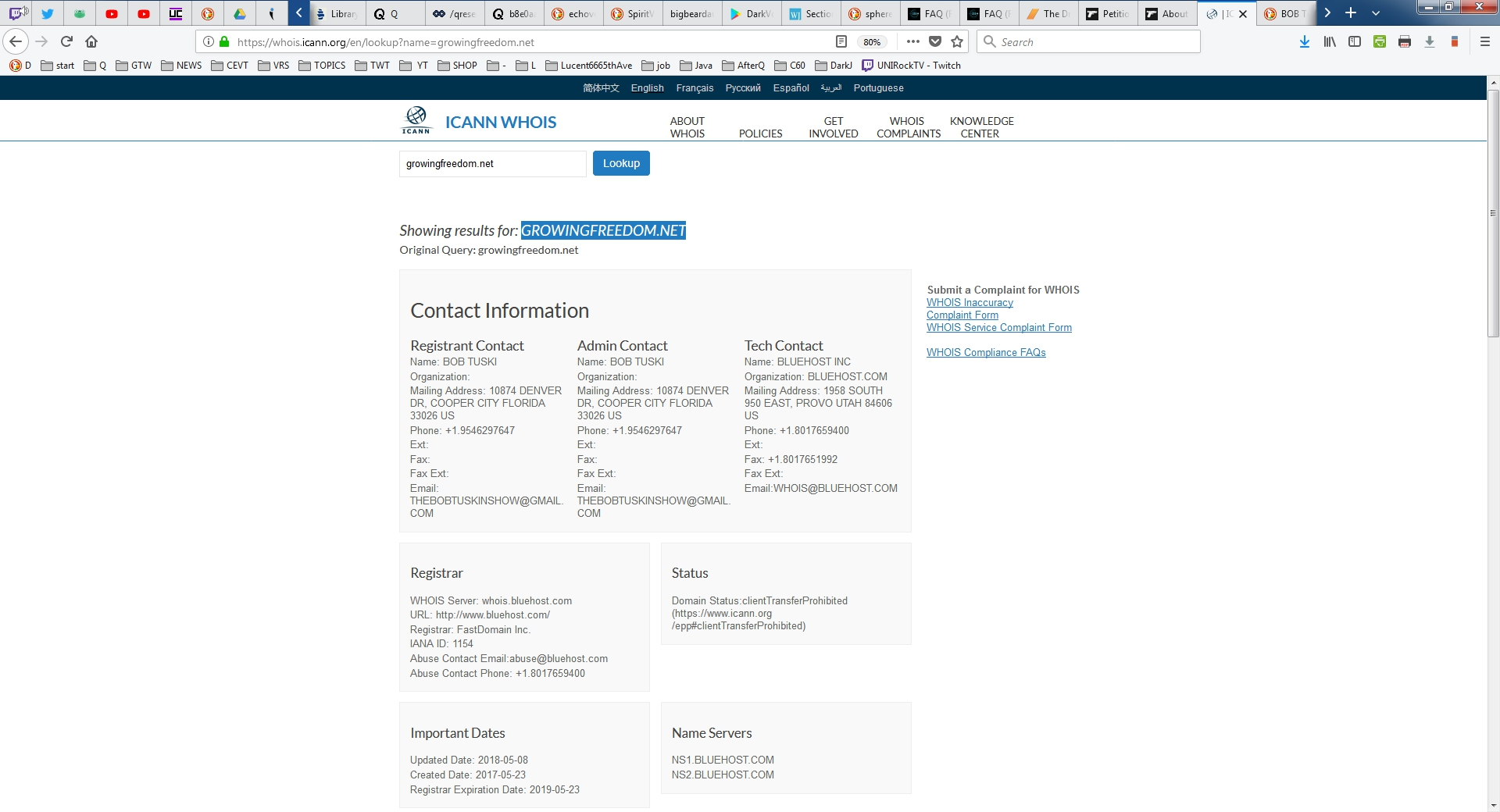Switch site language to Français

pos(695,88)
